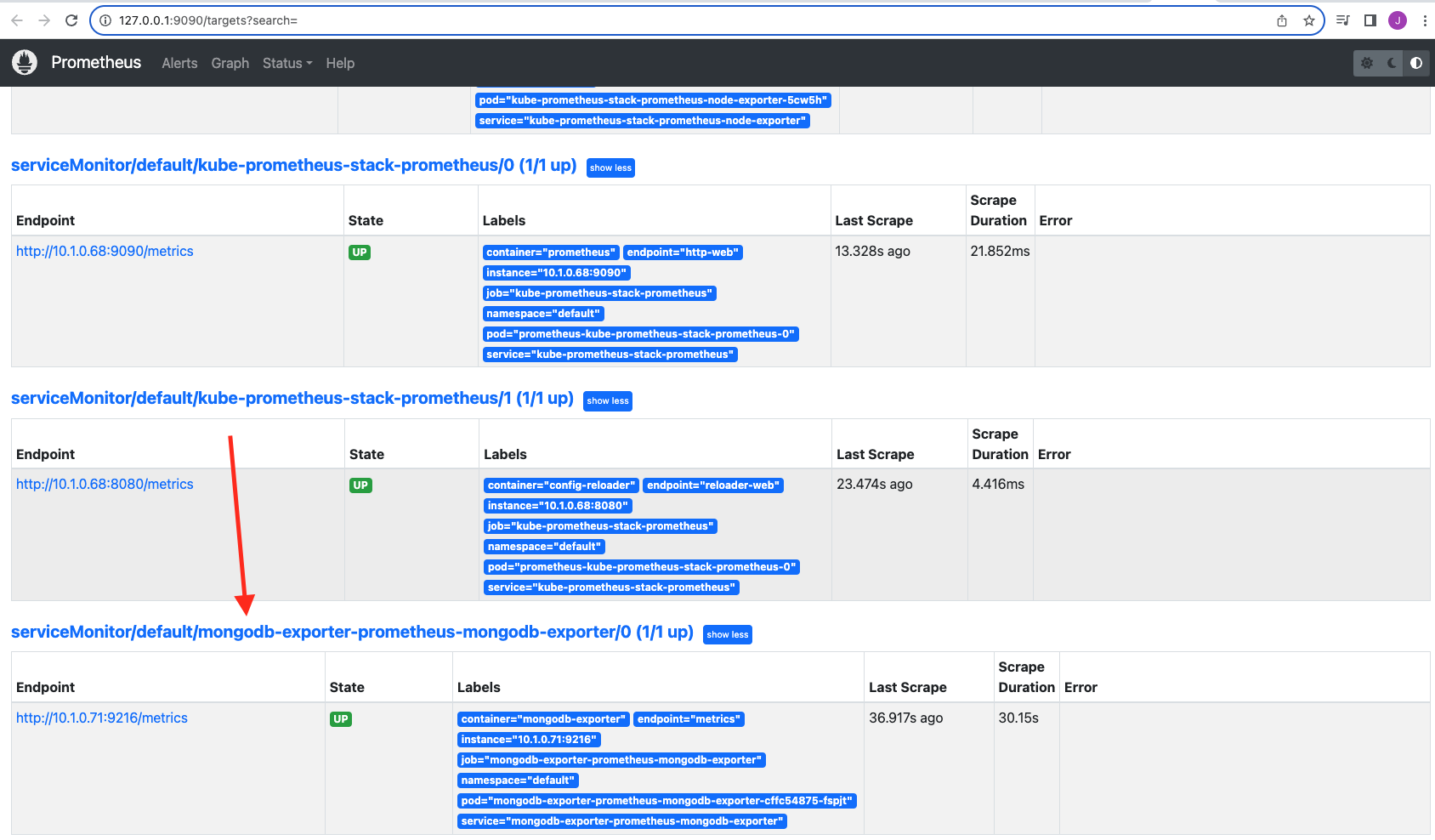Open Prometheus settings via gear icon
1435x840 pixels.
[x=1367, y=62]
